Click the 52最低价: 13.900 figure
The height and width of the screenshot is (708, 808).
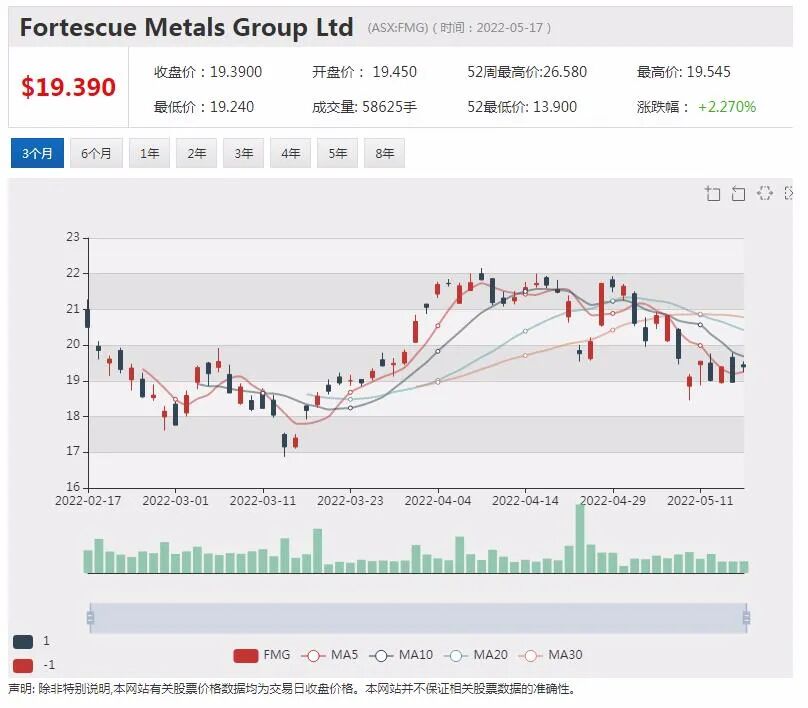pyautogui.click(x=522, y=107)
